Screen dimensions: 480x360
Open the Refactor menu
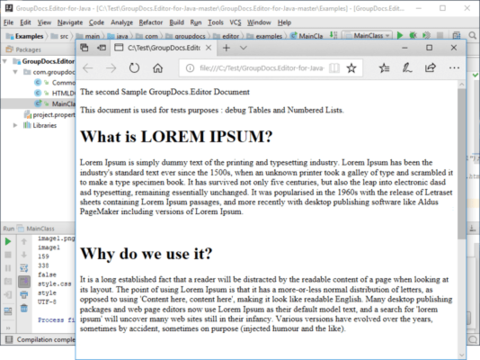(151, 22)
